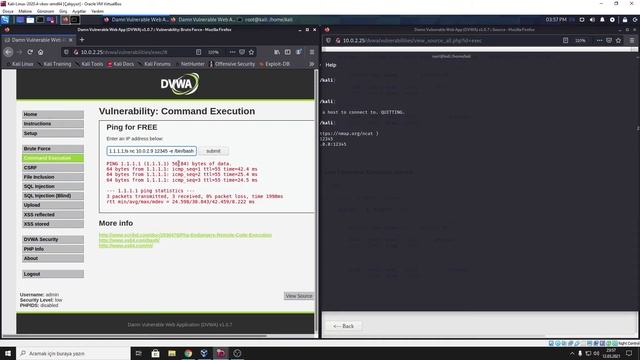Open Exploit-DB bookmark
The height and width of the screenshot is (360, 640).
coord(275,64)
